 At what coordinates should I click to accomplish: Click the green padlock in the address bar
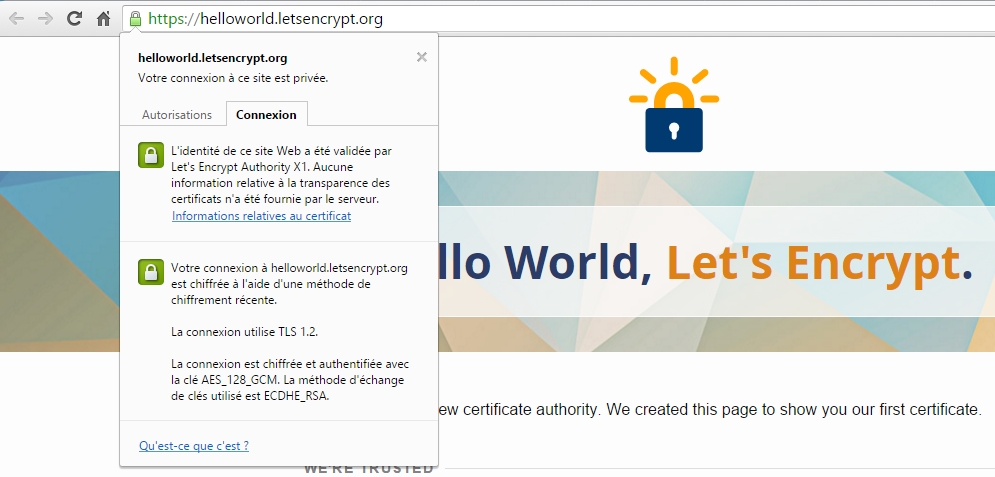[135, 18]
